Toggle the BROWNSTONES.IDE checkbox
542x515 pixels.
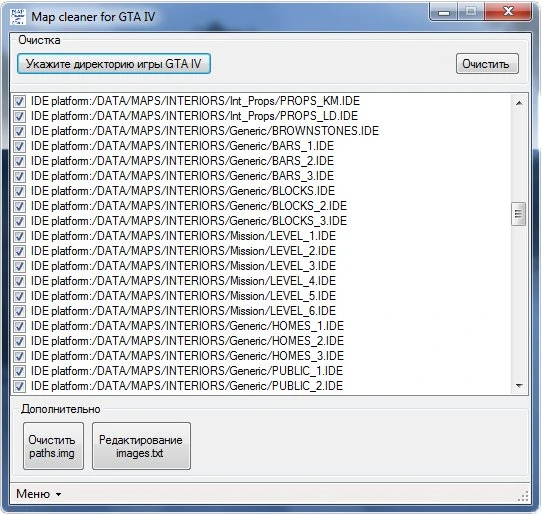[19, 131]
